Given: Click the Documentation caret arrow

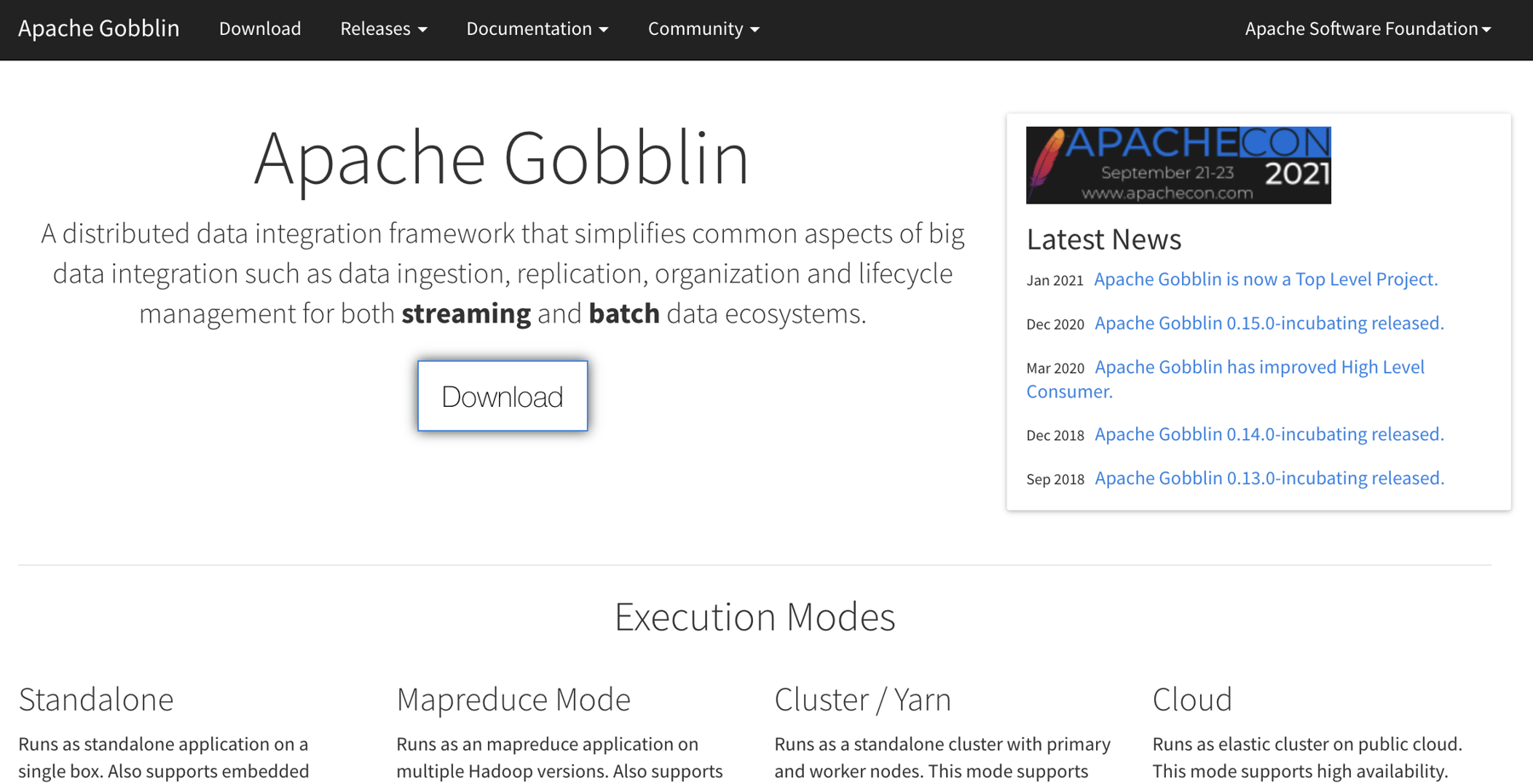Looking at the screenshot, I should click(x=604, y=30).
